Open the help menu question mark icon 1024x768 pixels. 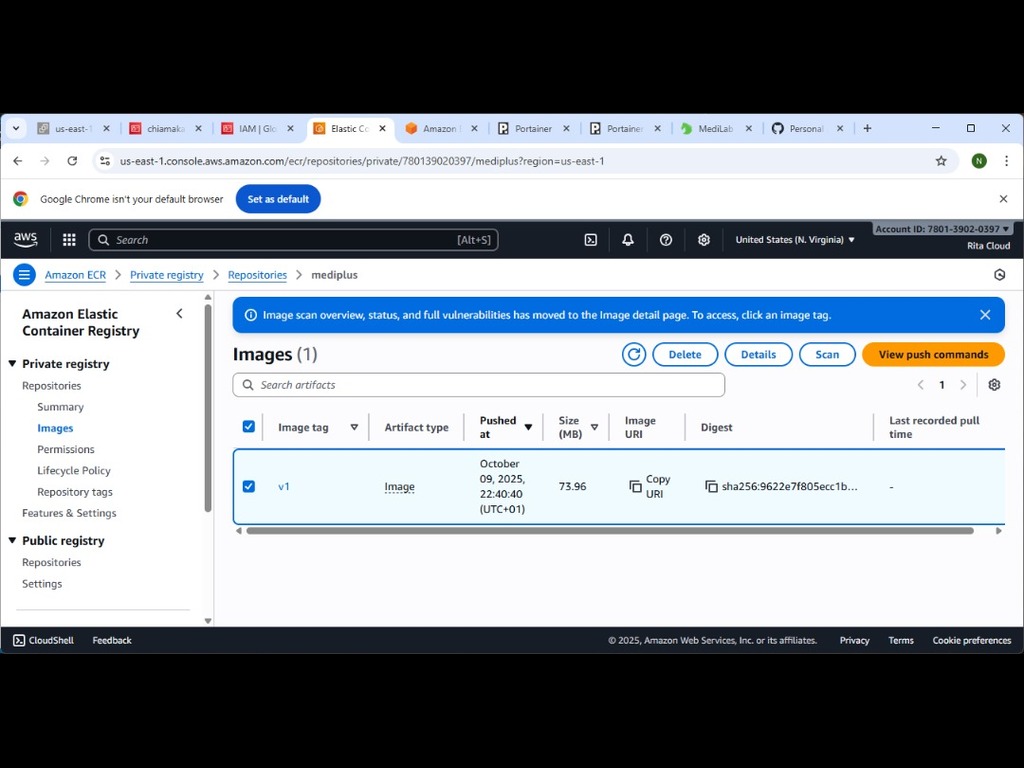coord(665,240)
